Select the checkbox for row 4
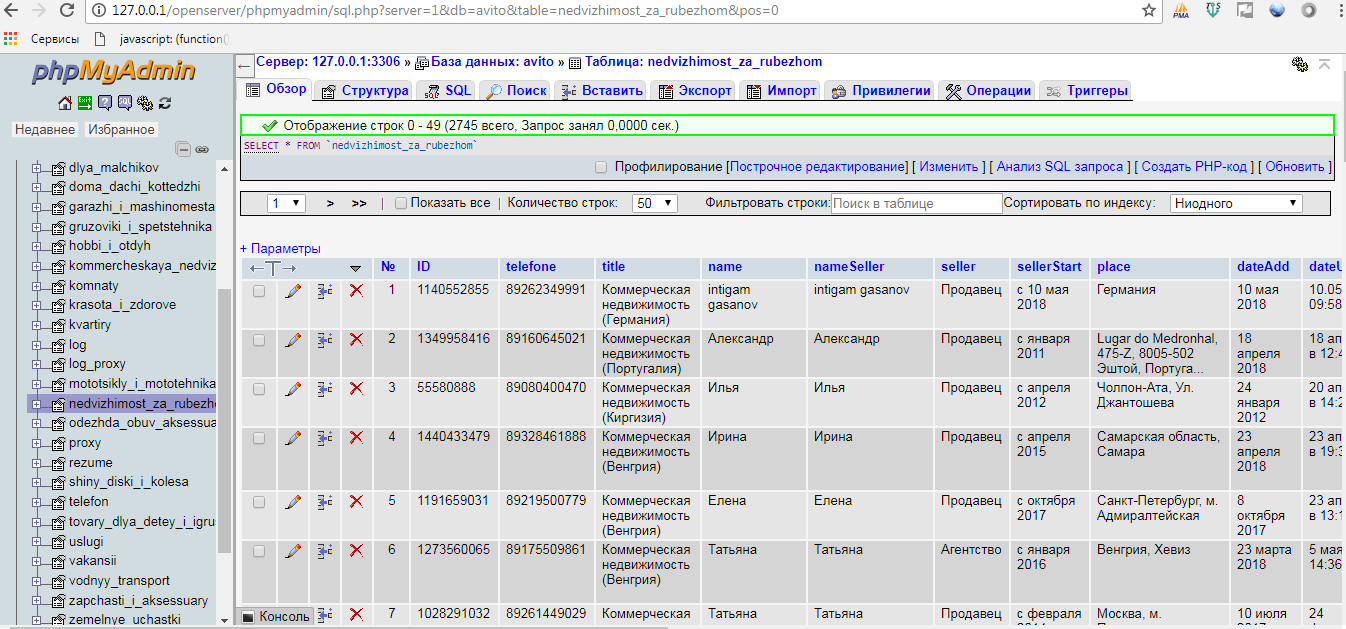Image resolution: width=1346 pixels, height=629 pixels. click(x=259, y=437)
